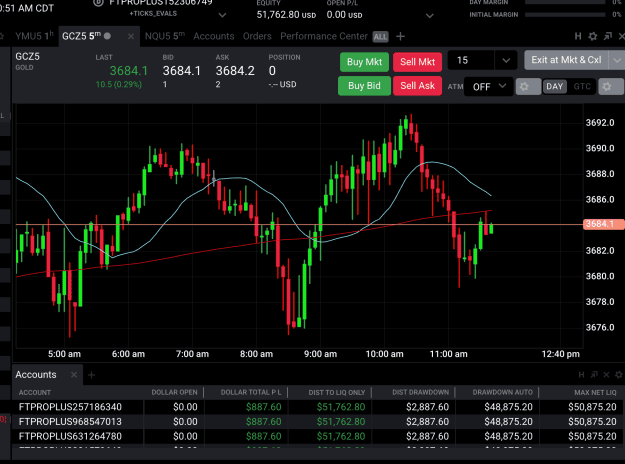Click the H icon in Accounts panel

[x=581, y=375]
